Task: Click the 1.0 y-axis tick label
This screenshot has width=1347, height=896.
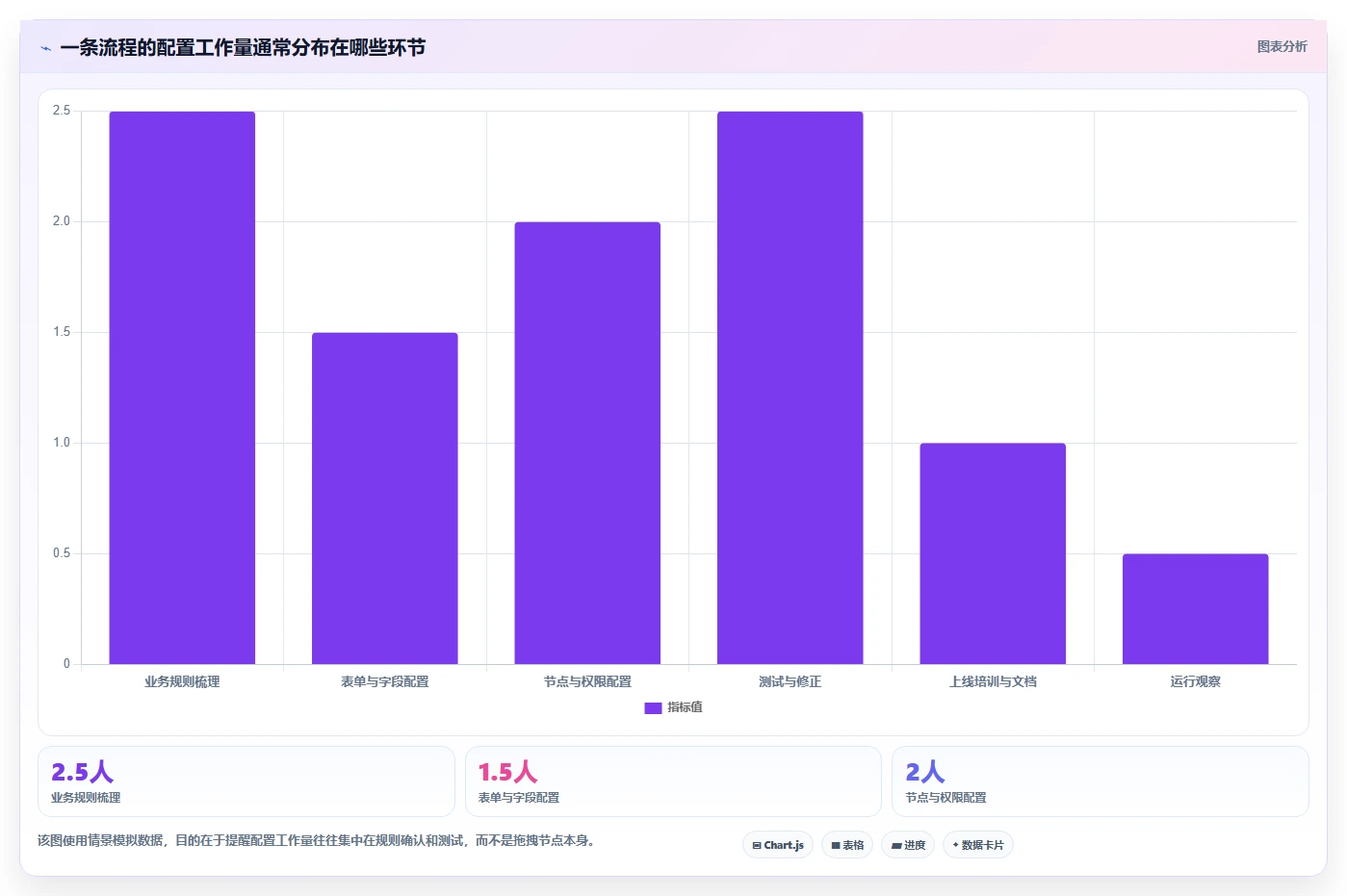Action: pos(62,443)
